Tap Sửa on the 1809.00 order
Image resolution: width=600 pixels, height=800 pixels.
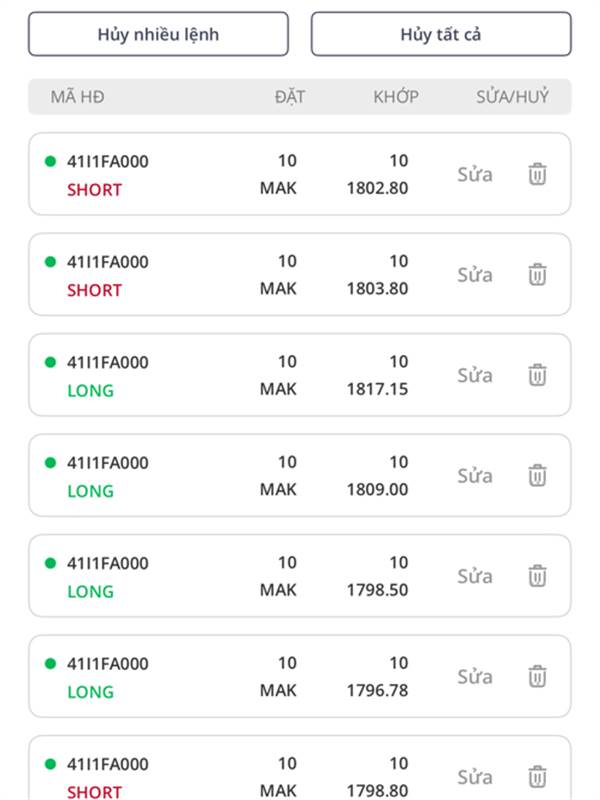(x=475, y=475)
